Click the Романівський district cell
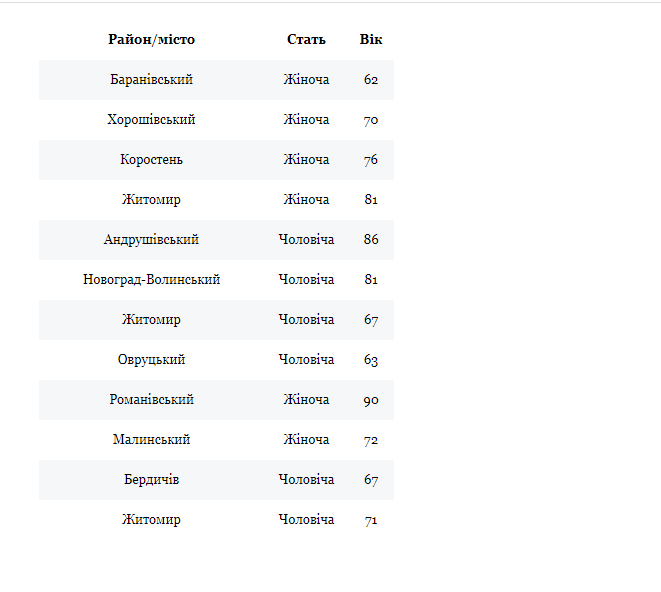Viewport: 661px width, 592px height. tap(152, 400)
